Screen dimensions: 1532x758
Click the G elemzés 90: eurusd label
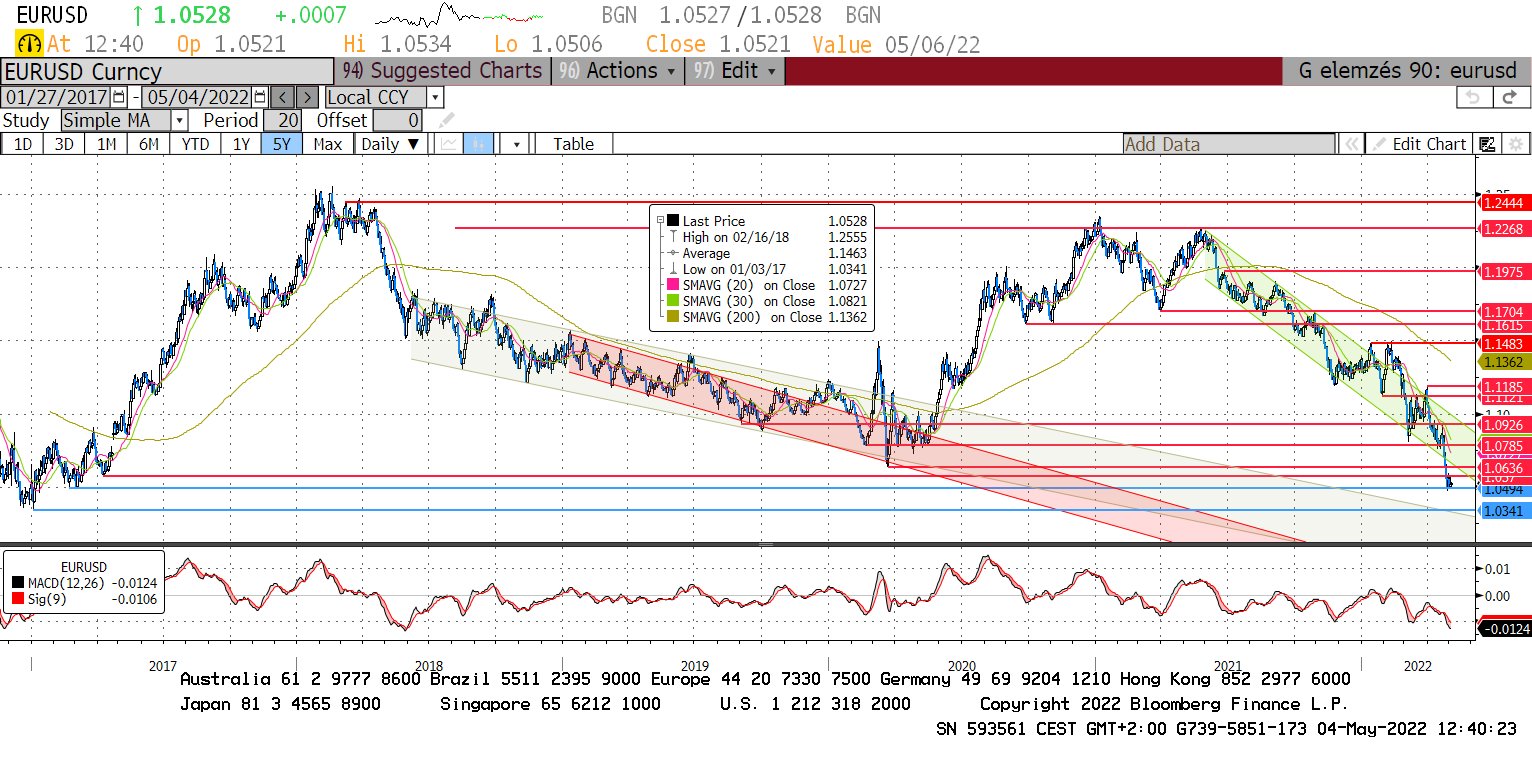1405,71
